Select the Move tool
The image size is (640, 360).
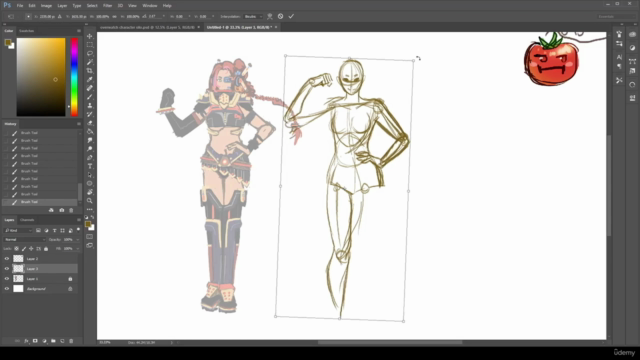90,36
